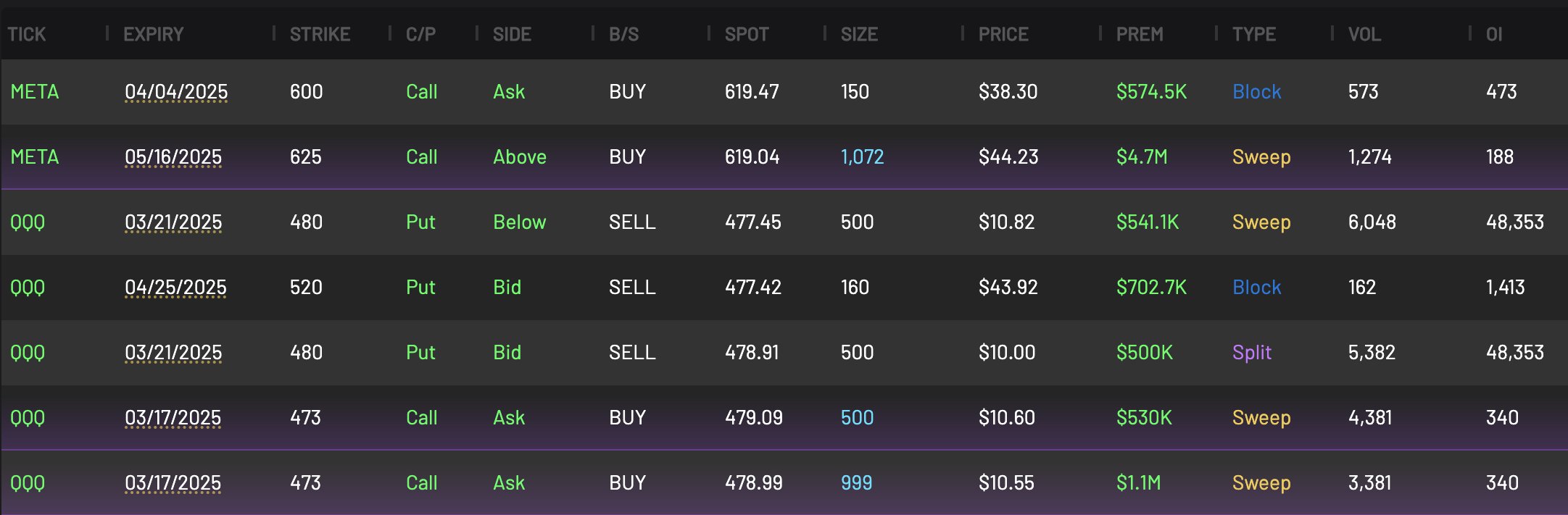This screenshot has width=1568, height=515.
Task: Select the 04/04/2025 expiry date
Action: coord(176,92)
